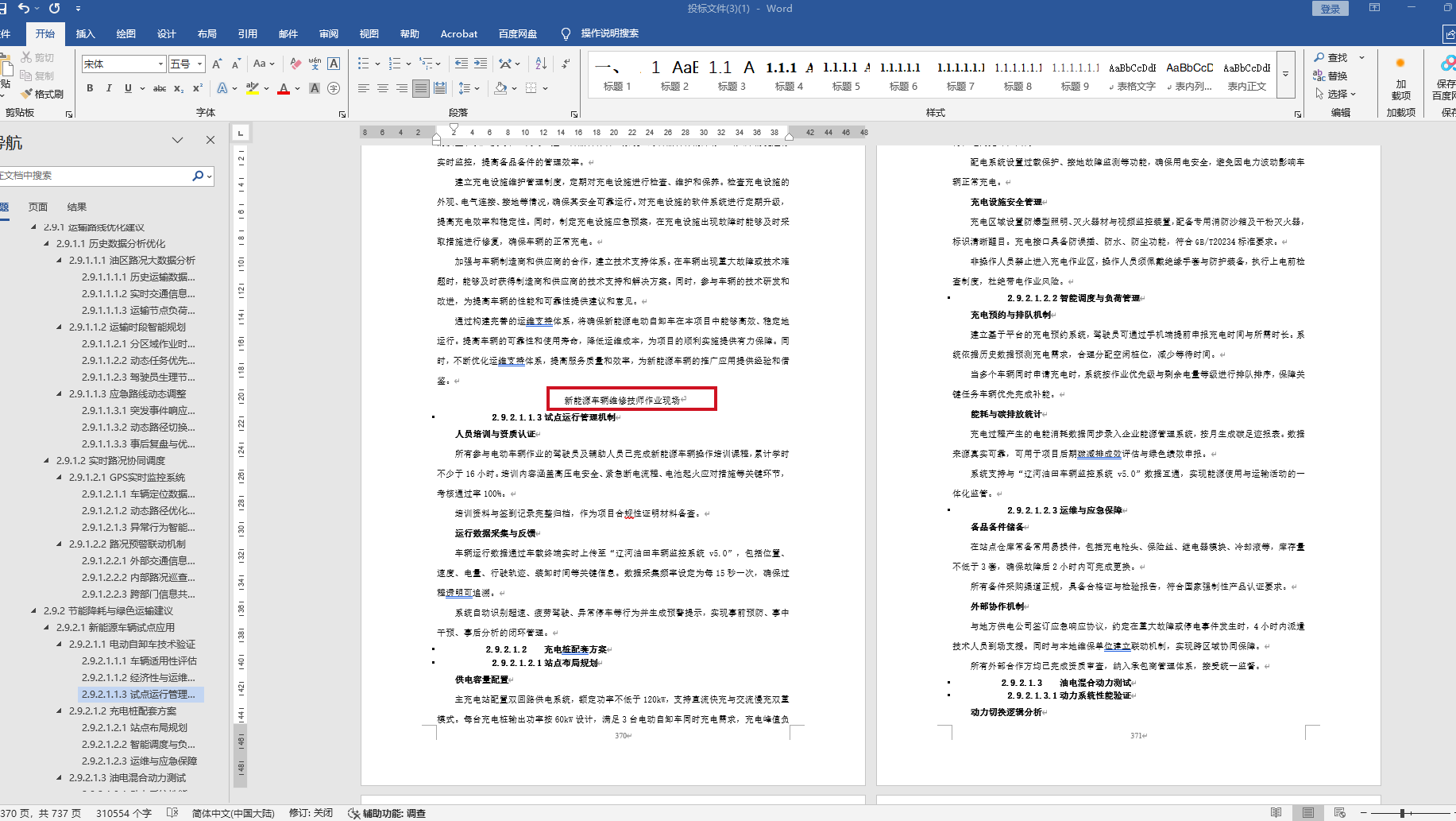Apply enclosed character icon

click(334, 88)
